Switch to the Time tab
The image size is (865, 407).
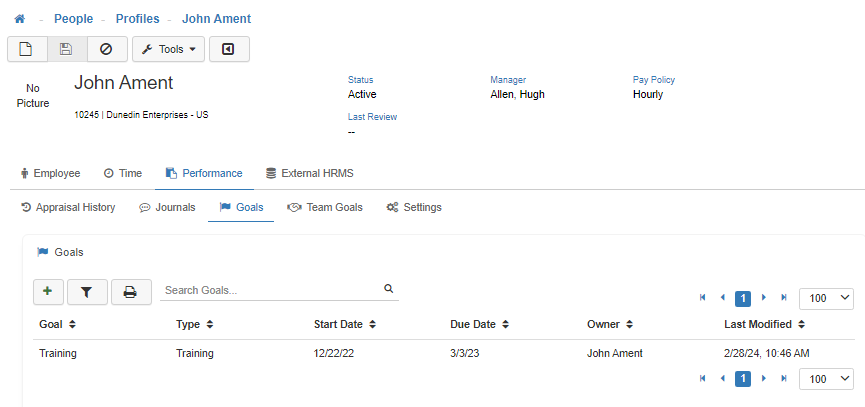pyautogui.click(x=122, y=173)
